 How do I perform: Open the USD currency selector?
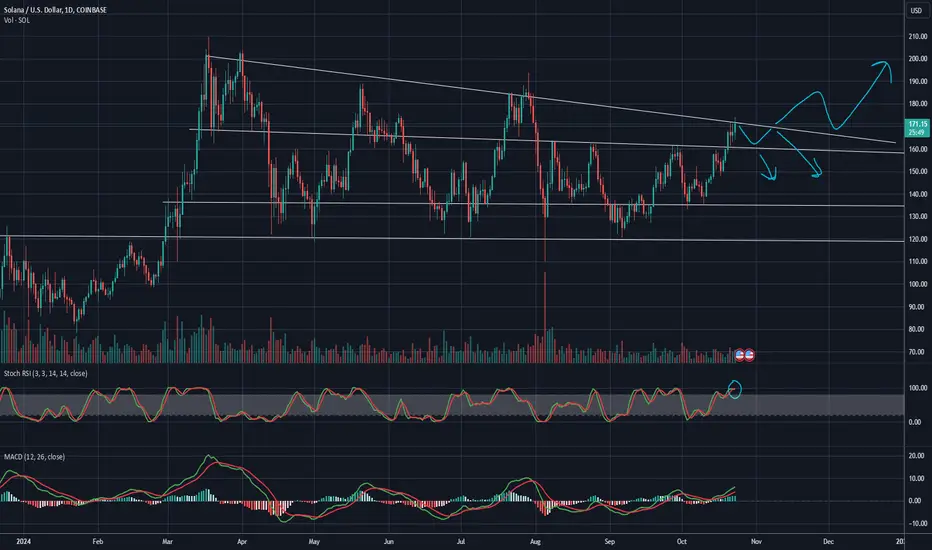916,11
